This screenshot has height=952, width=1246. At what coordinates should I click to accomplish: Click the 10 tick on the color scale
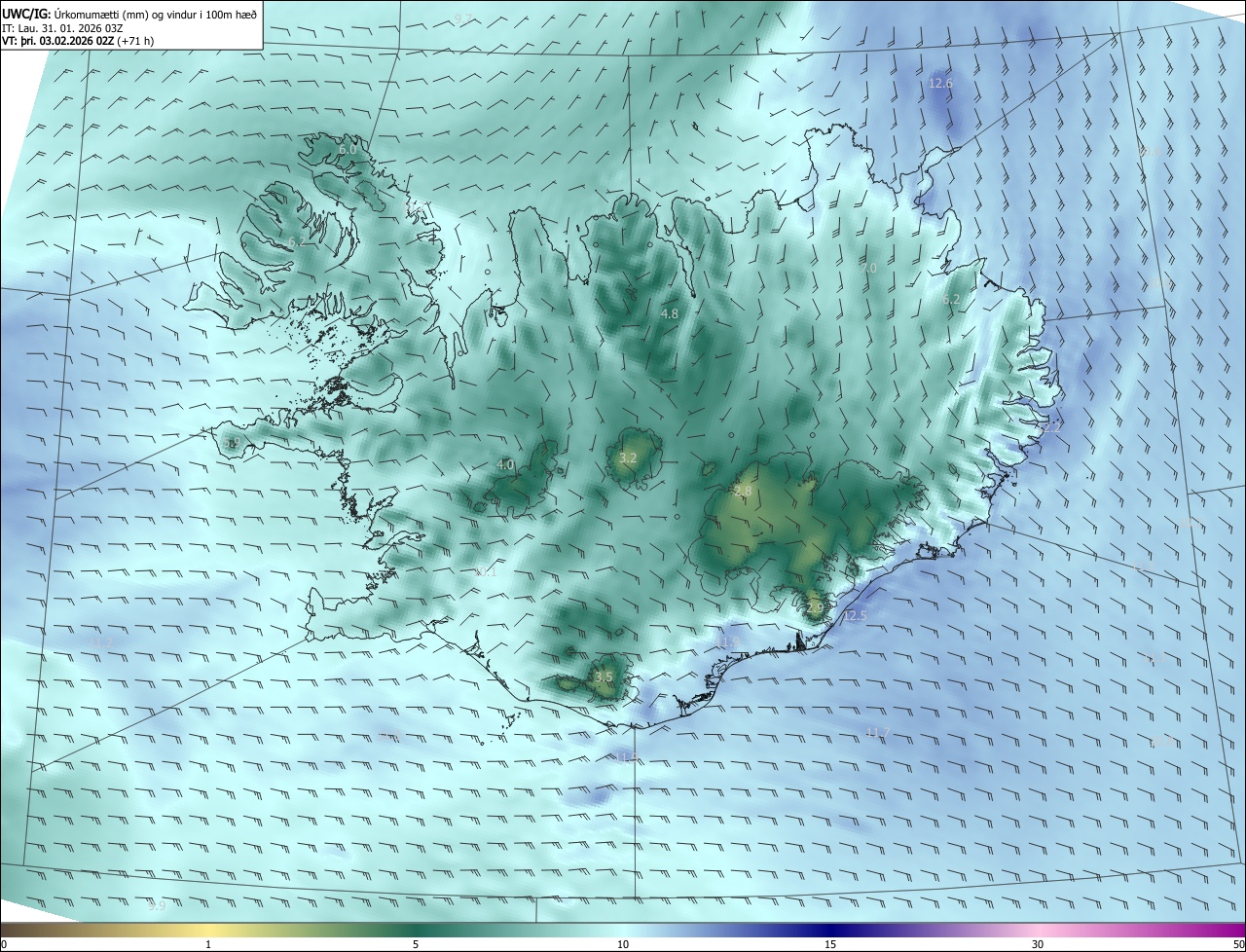coord(623,945)
